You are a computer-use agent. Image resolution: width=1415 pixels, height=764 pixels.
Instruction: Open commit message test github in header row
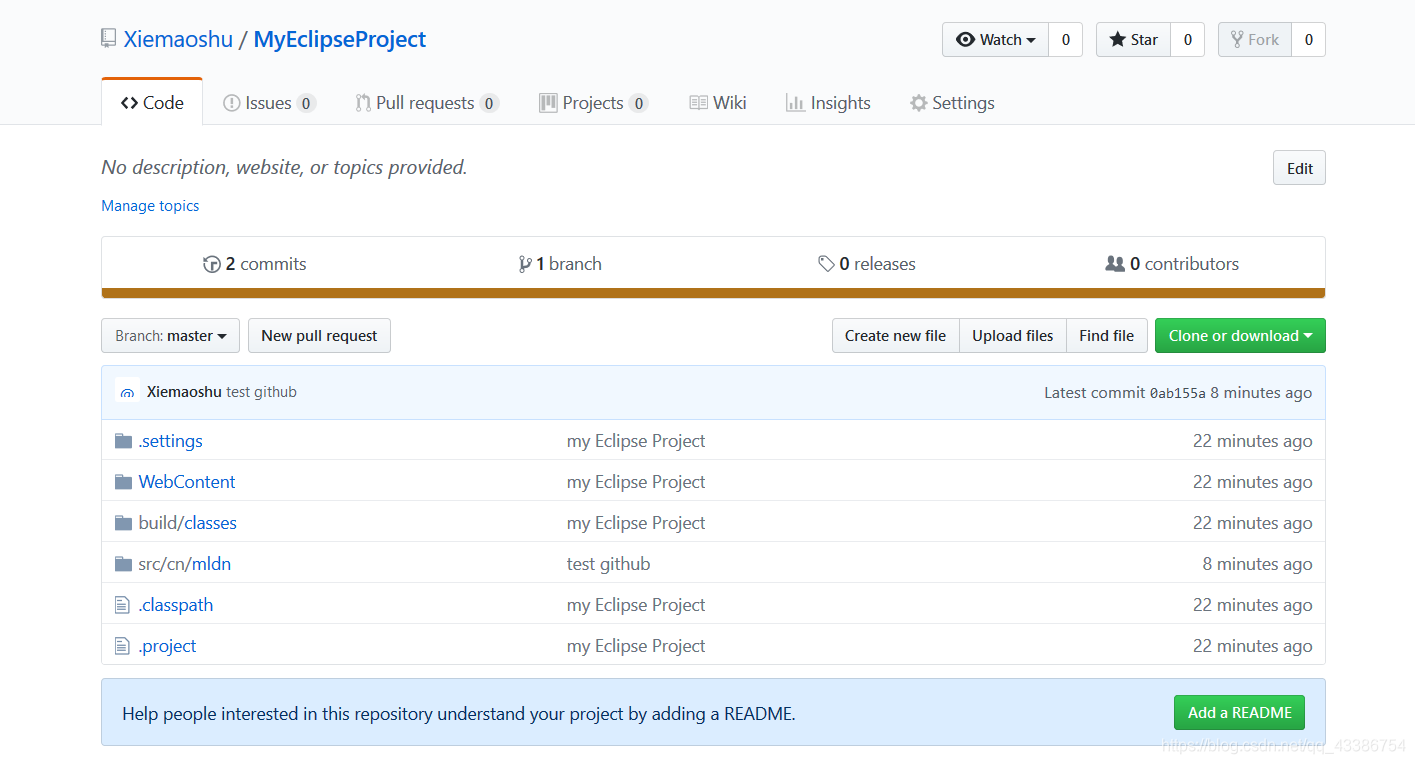point(262,392)
